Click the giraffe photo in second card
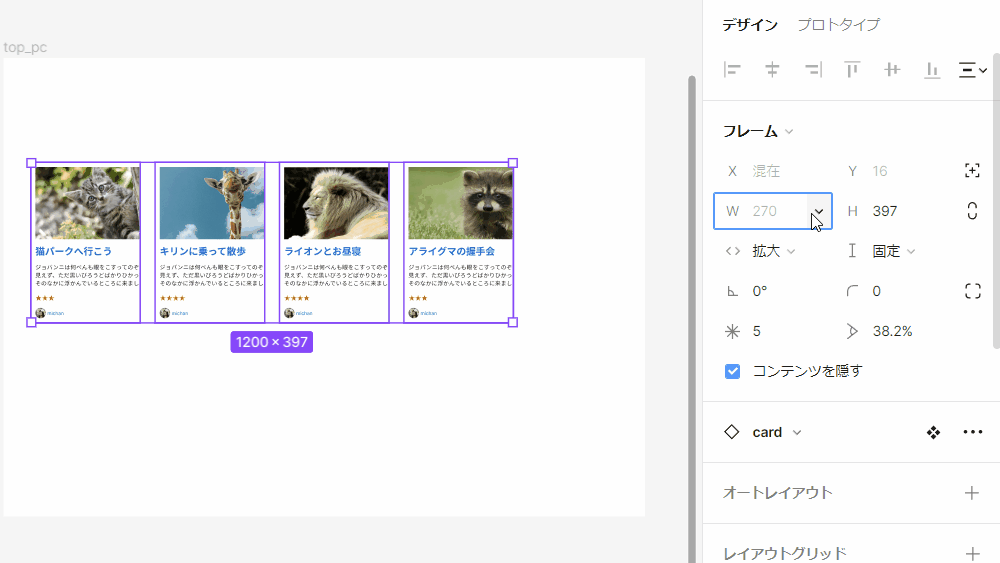The width and height of the screenshot is (1000, 563). pos(212,203)
